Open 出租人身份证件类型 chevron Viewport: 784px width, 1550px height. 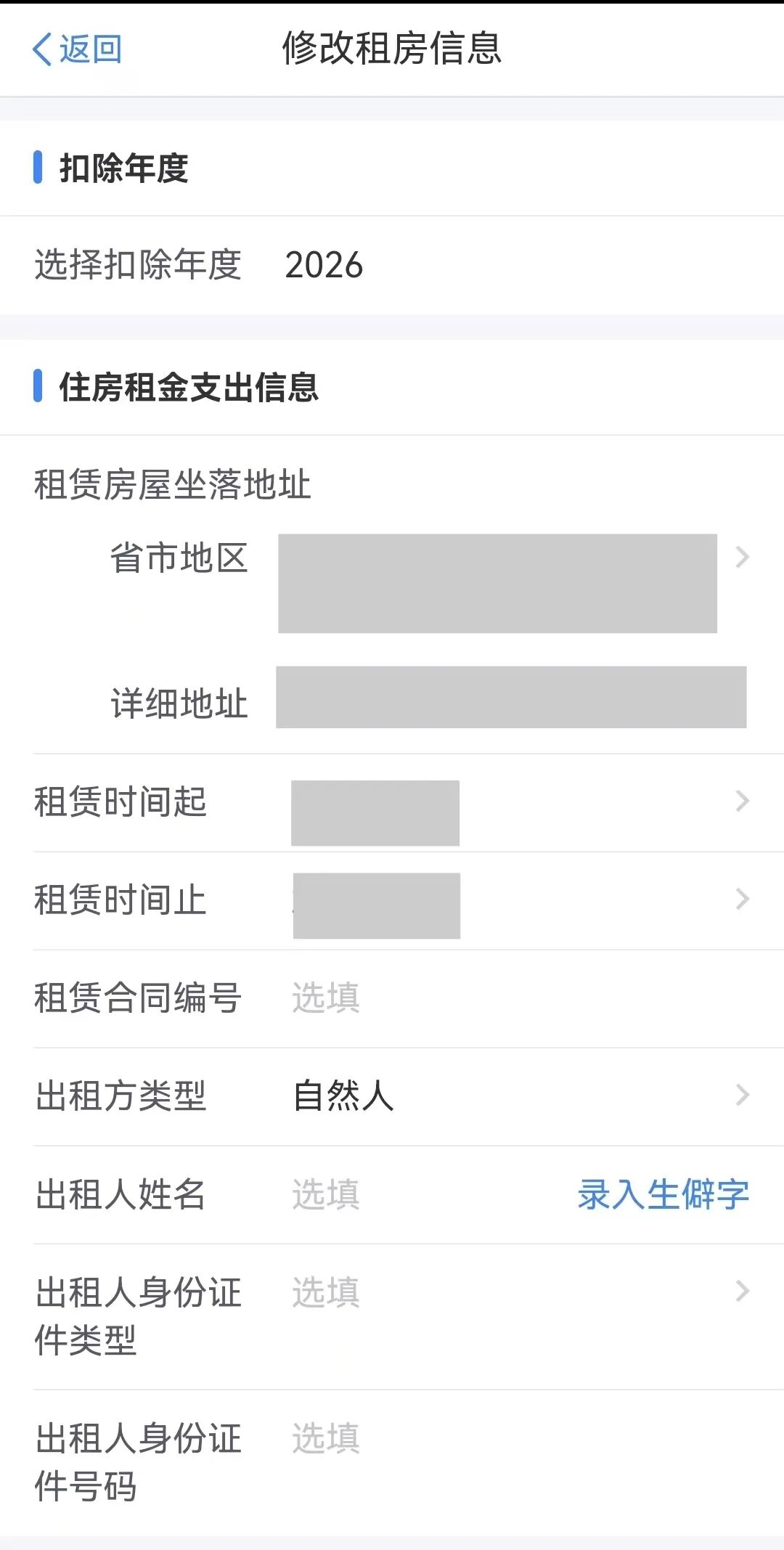(742, 1292)
